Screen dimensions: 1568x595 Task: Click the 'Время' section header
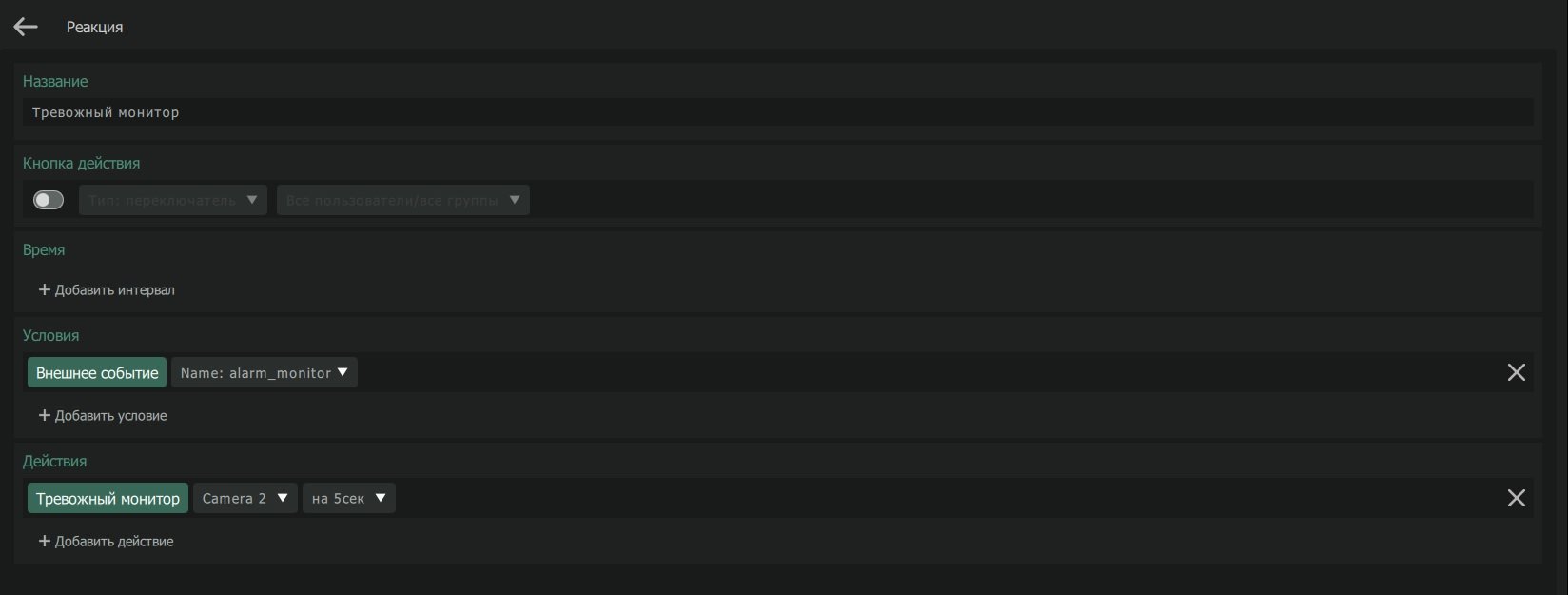(44, 249)
